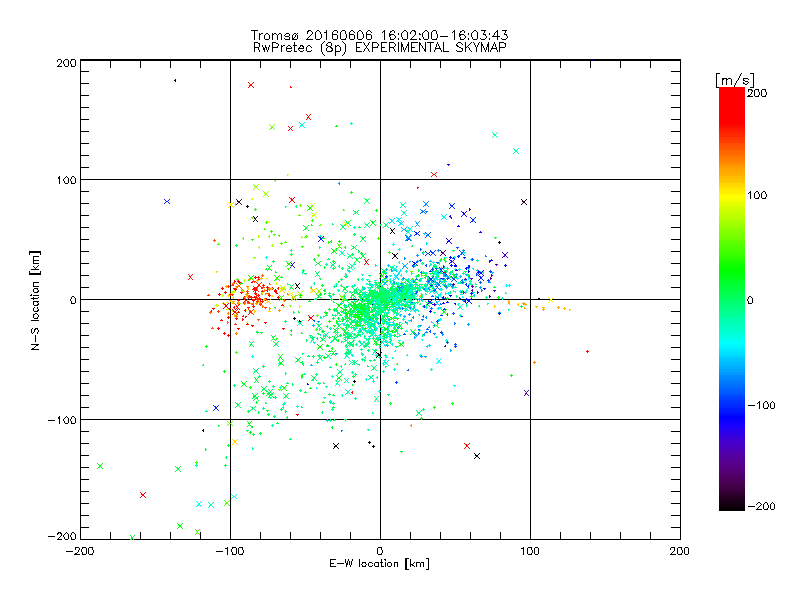Screen dimensions: 800x600
Task: Click the y-axis '-100' tick label
Action: [x=62, y=420]
